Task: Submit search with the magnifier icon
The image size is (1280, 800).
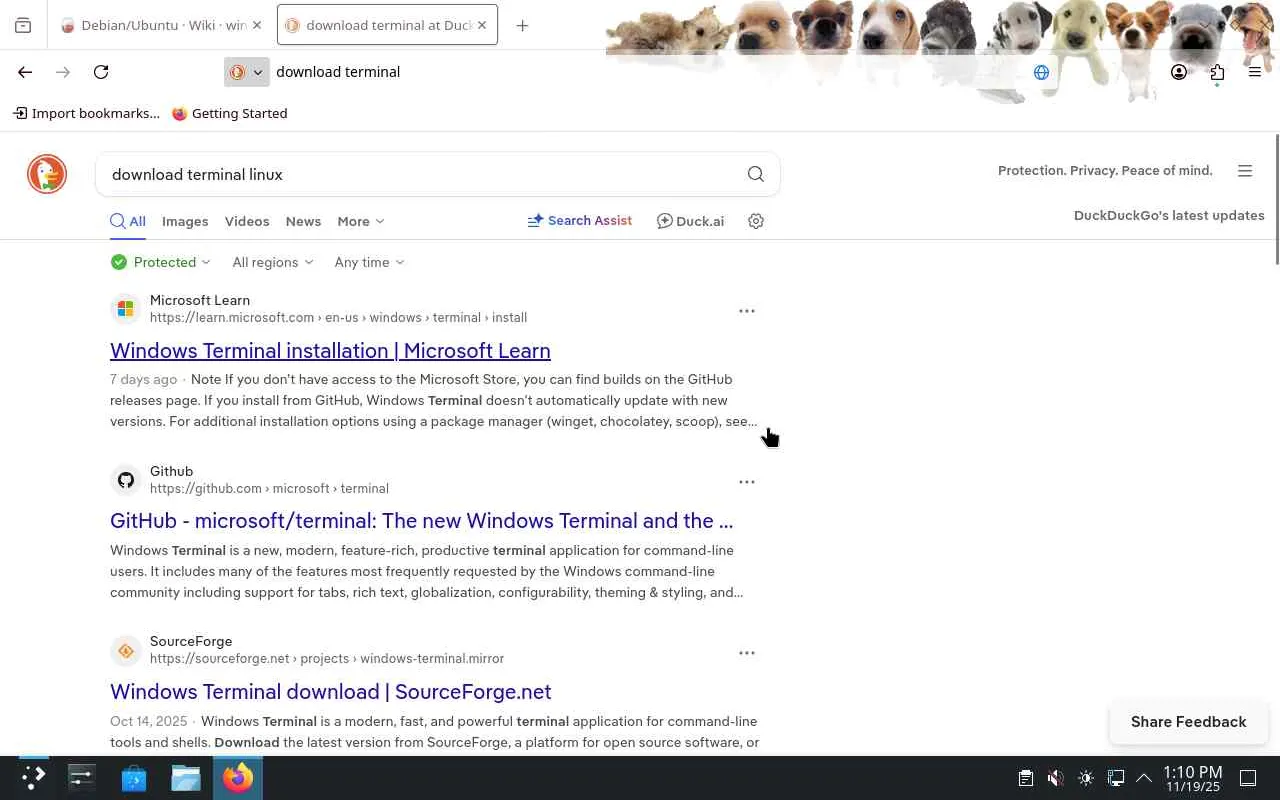Action: (756, 174)
